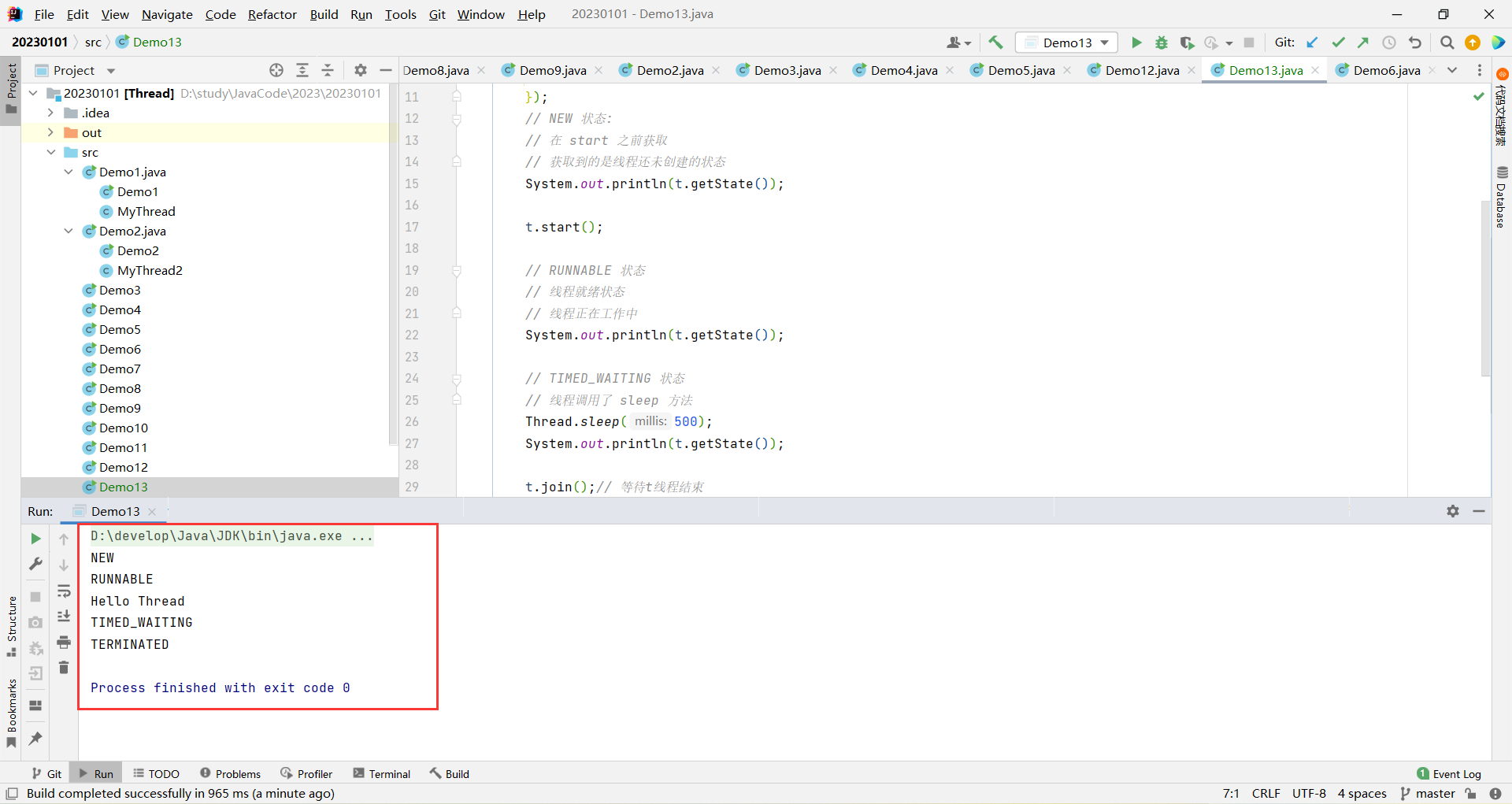Click the Git push arrow icon
Viewport: 1512px width, 804px height.
point(1363,43)
